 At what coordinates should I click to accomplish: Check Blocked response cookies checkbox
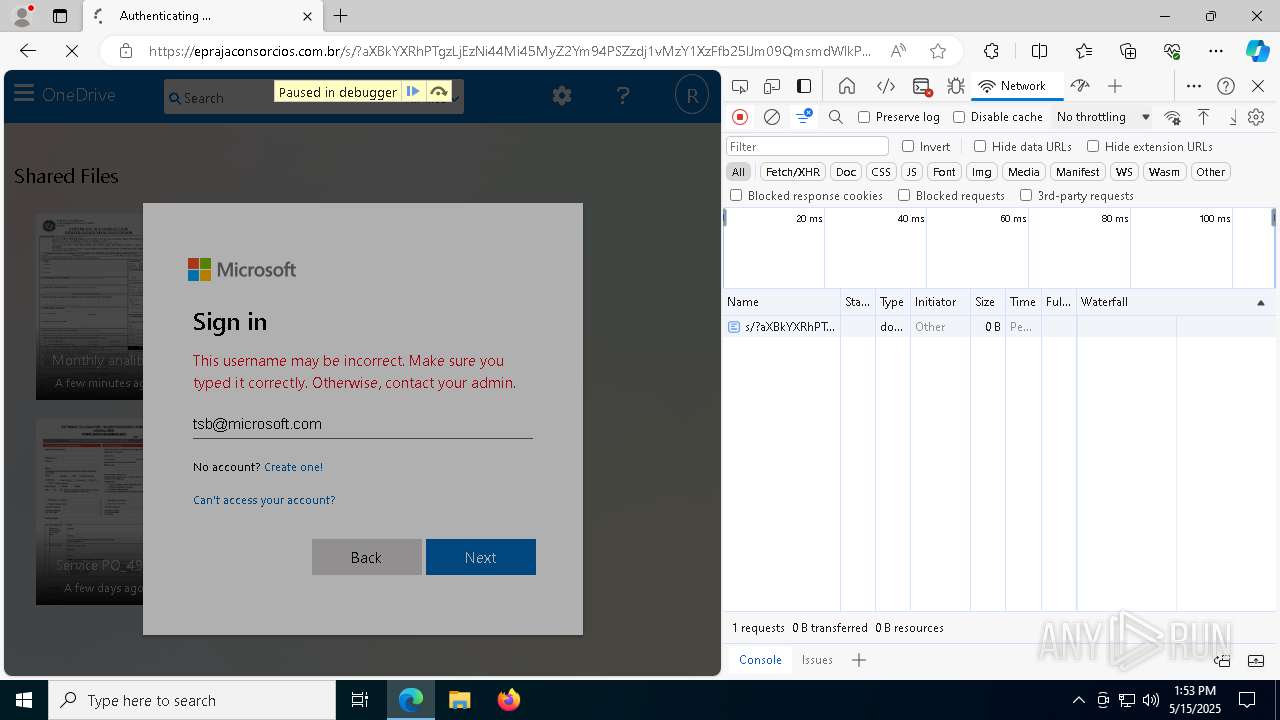coord(736,196)
